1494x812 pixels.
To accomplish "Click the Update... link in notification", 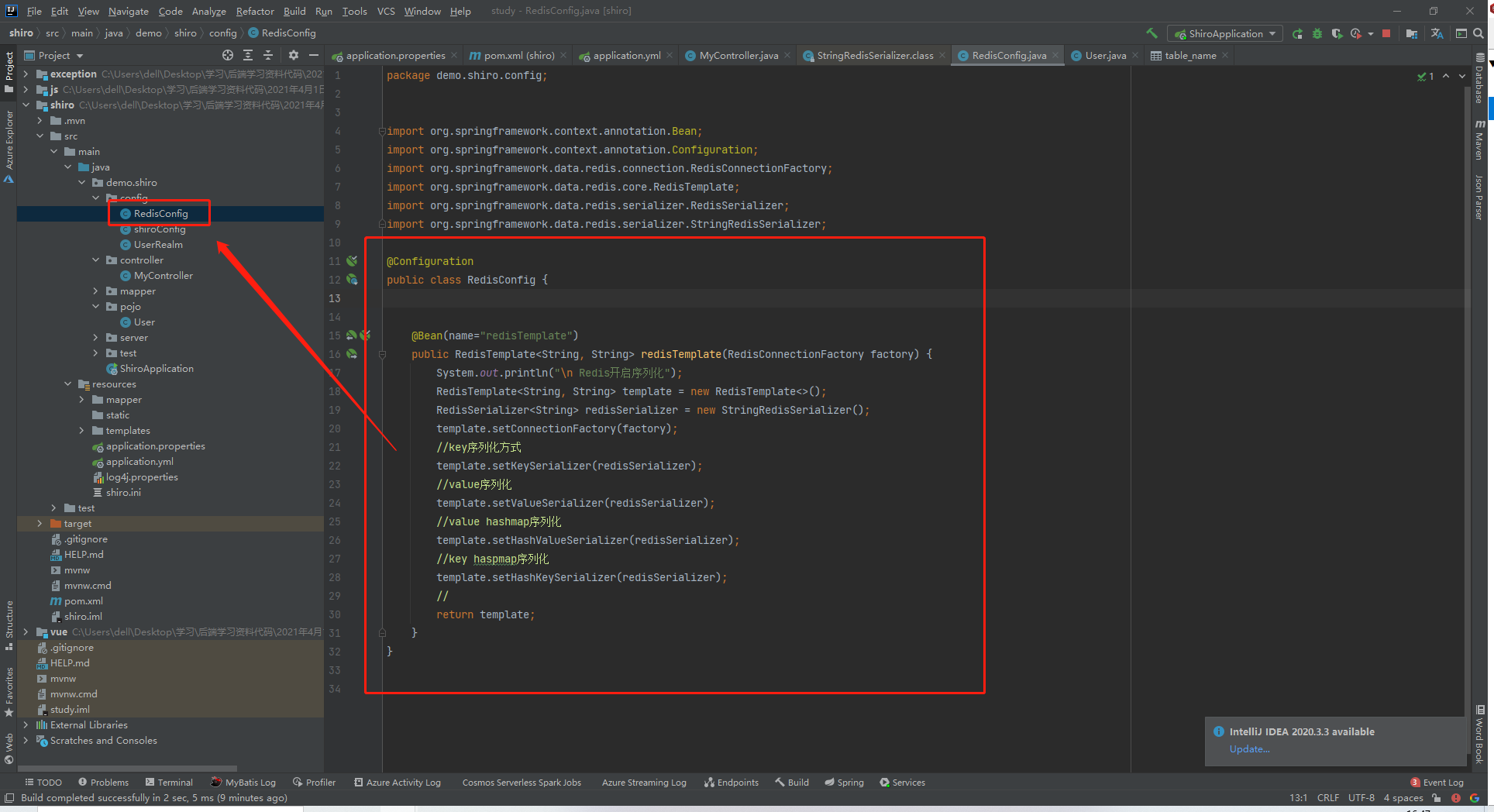I will point(1249,749).
